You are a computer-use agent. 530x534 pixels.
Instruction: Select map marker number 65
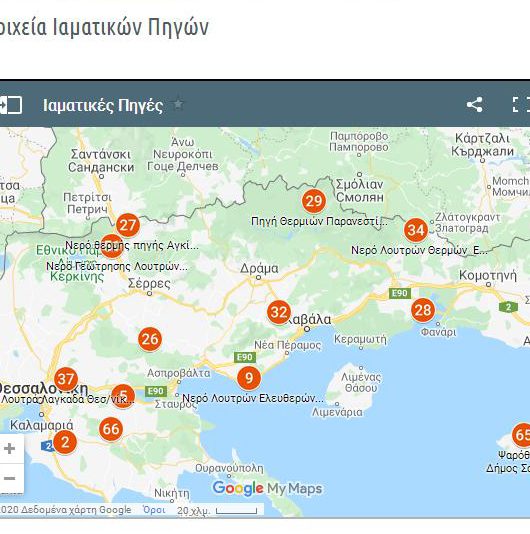click(521, 435)
